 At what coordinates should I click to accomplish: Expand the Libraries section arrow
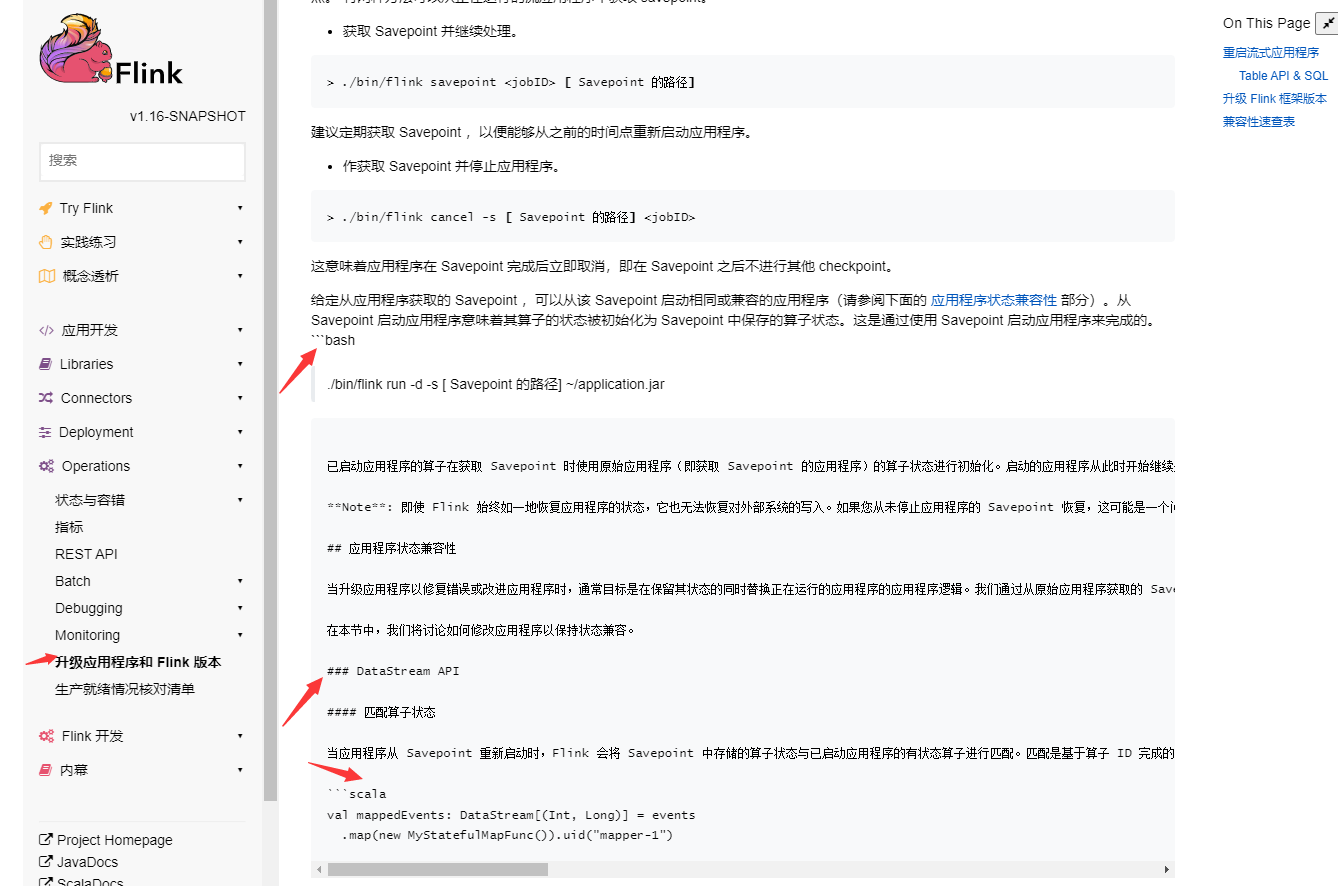240,364
